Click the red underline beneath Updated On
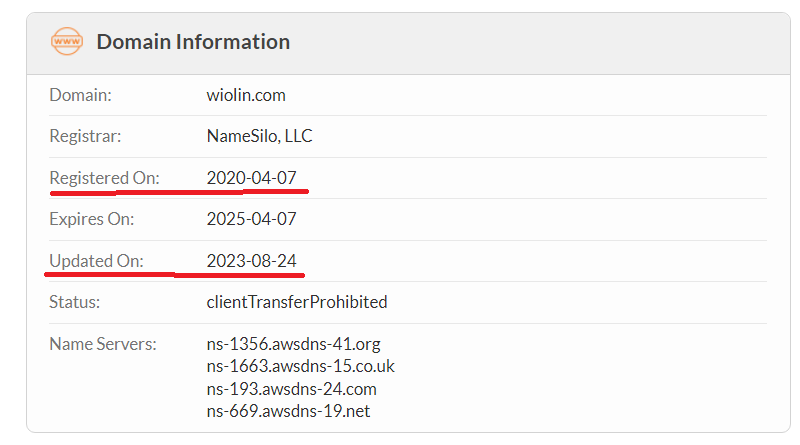Viewport: 800px width, 445px height. pyautogui.click(x=174, y=275)
